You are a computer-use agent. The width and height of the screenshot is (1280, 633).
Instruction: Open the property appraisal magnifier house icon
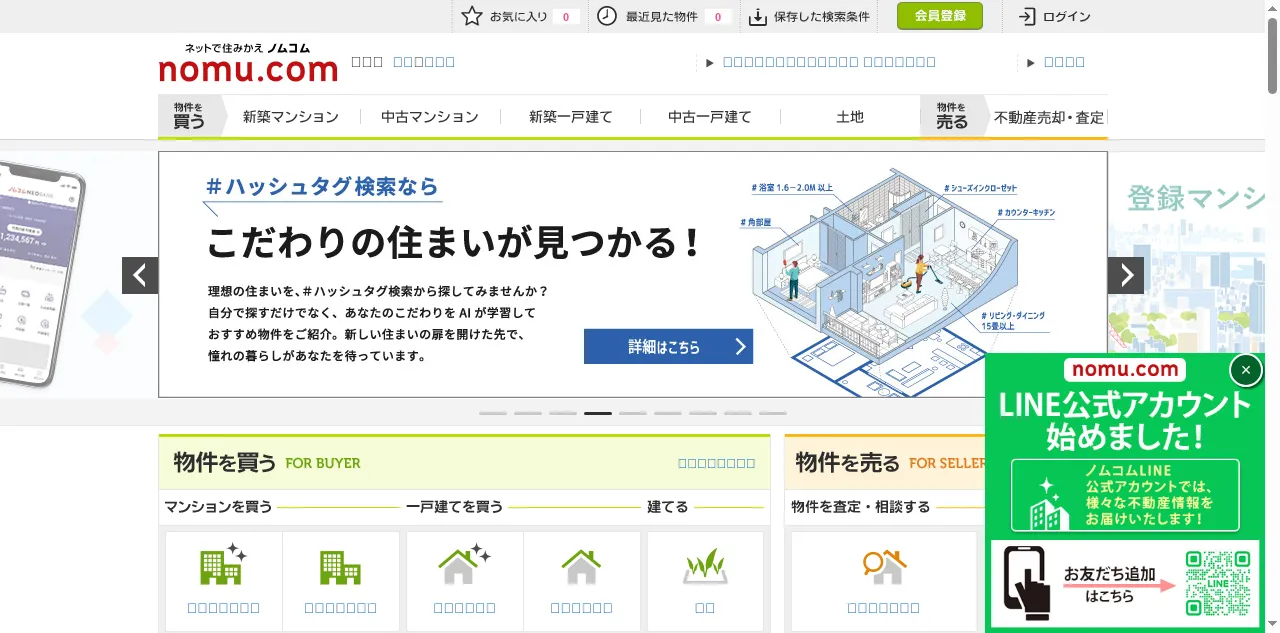point(883,567)
